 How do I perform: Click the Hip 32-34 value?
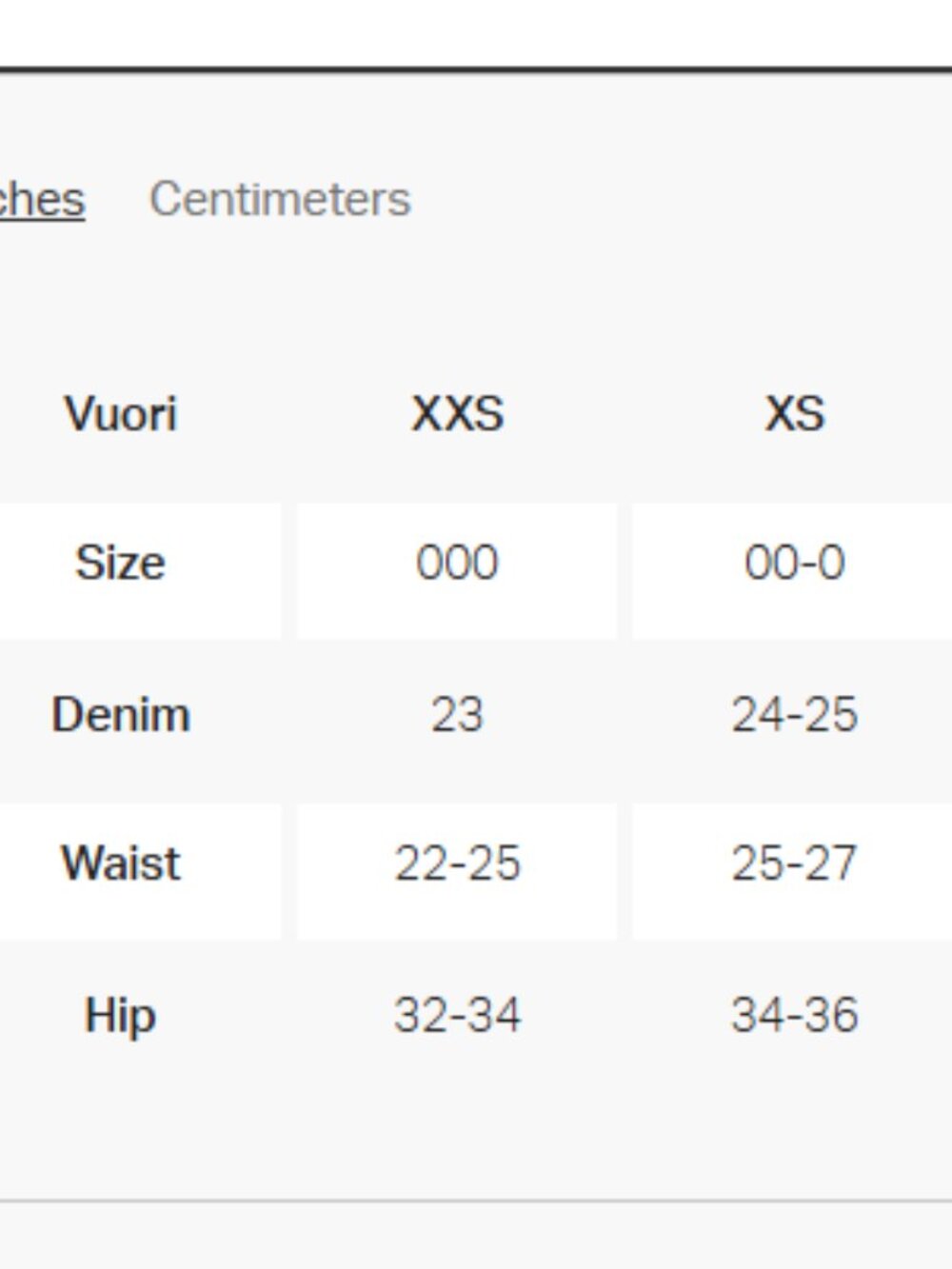pos(457,1015)
